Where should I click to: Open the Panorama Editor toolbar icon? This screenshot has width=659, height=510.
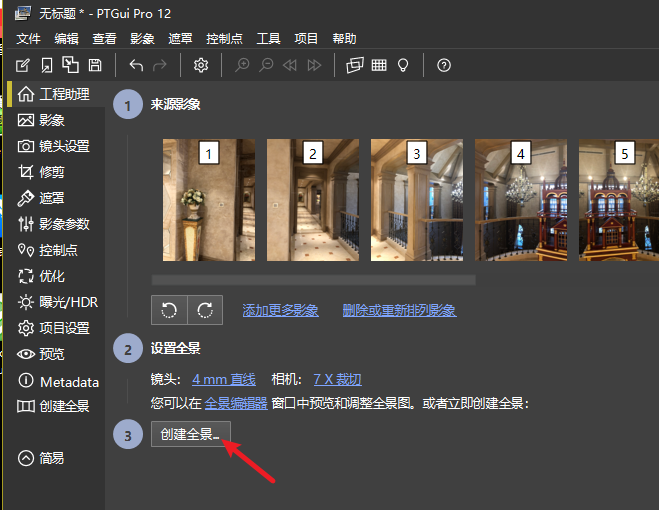355,65
